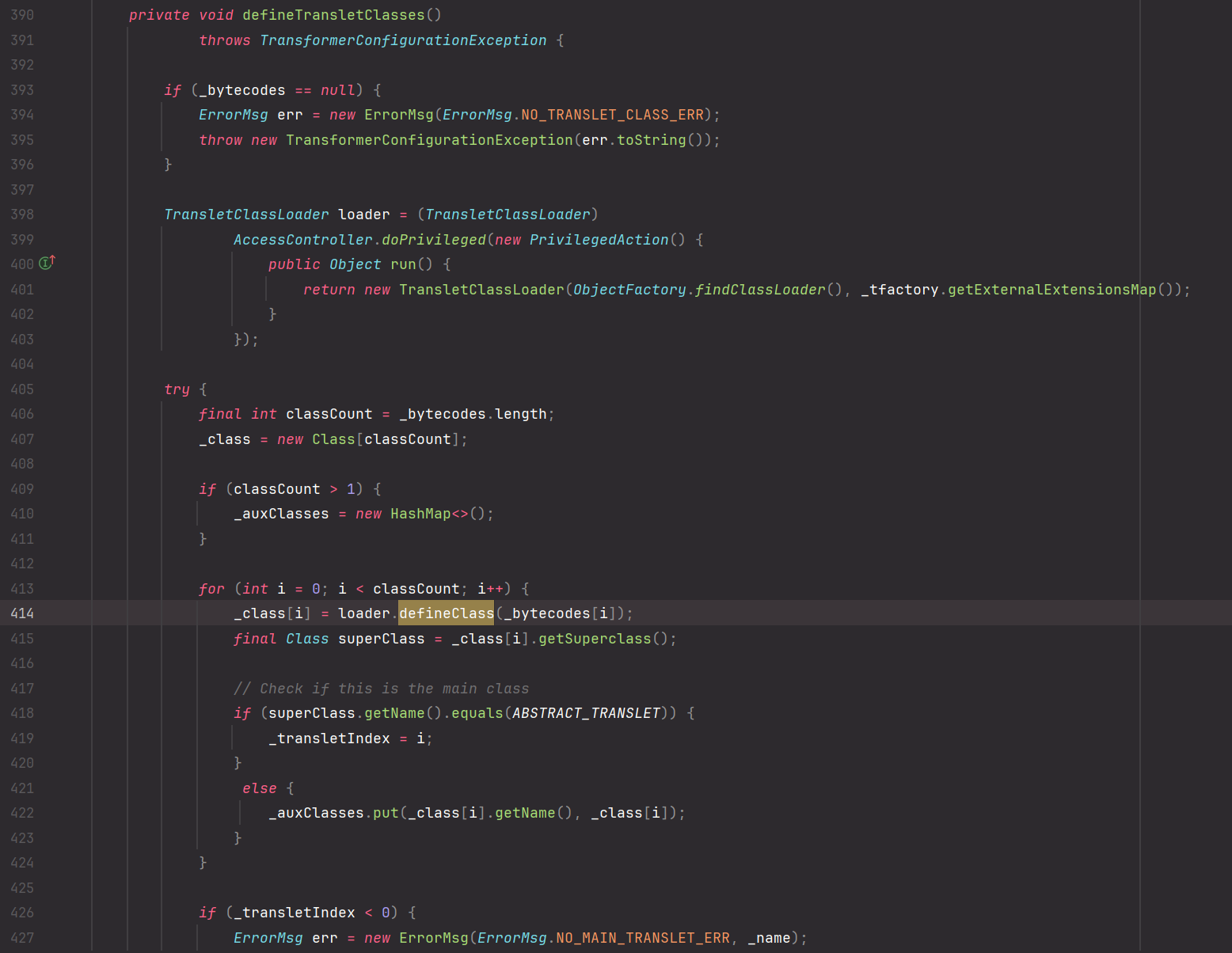Click the 'try' keyword on line 405

[177, 389]
